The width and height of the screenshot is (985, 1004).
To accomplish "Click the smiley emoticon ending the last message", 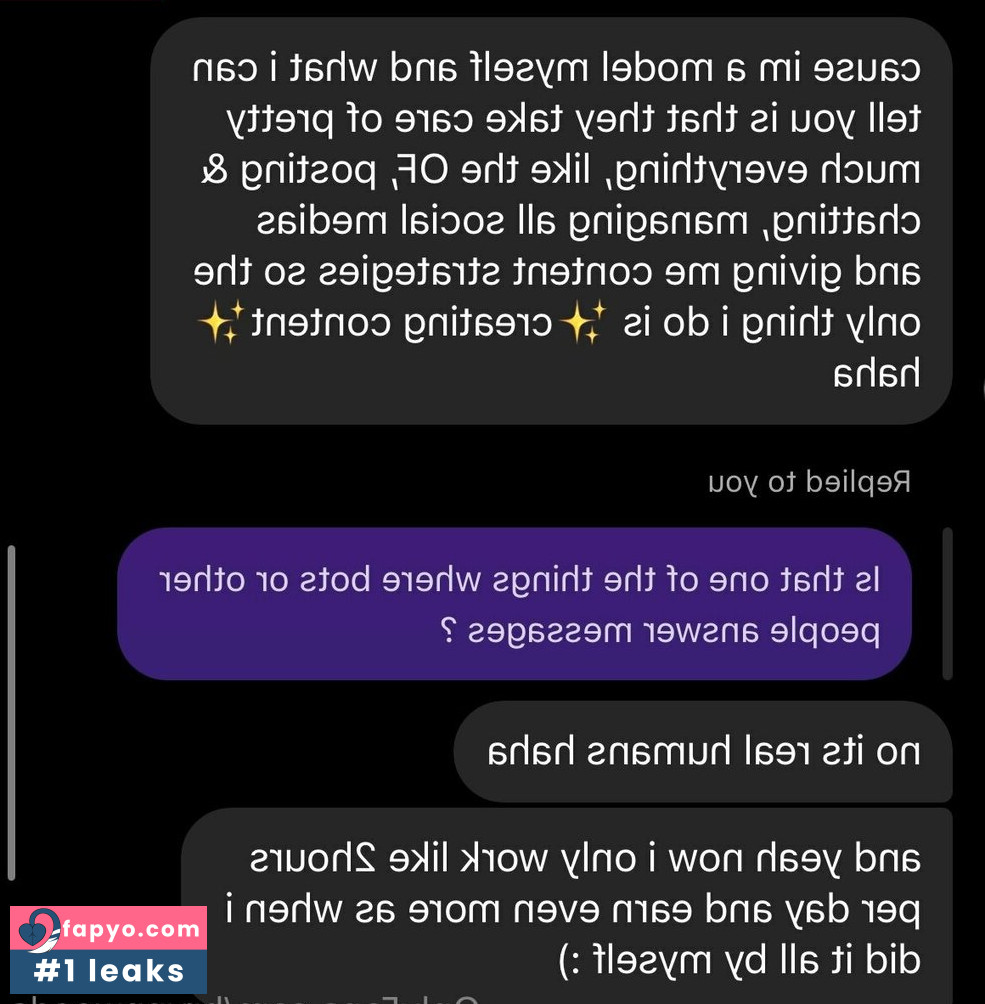I will point(570,960).
